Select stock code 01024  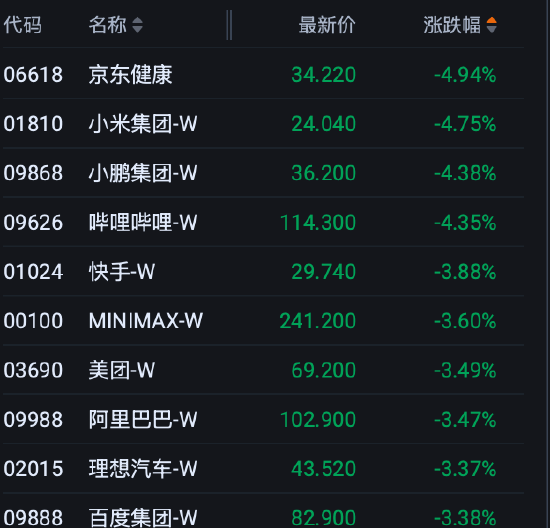pos(33,272)
